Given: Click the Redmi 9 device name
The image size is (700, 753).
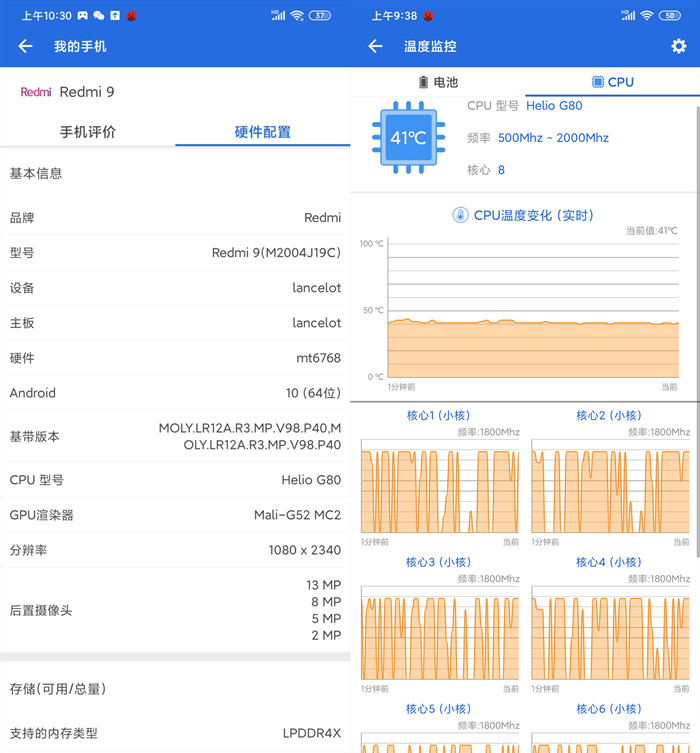Looking at the screenshot, I should click(x=87, y=92).
